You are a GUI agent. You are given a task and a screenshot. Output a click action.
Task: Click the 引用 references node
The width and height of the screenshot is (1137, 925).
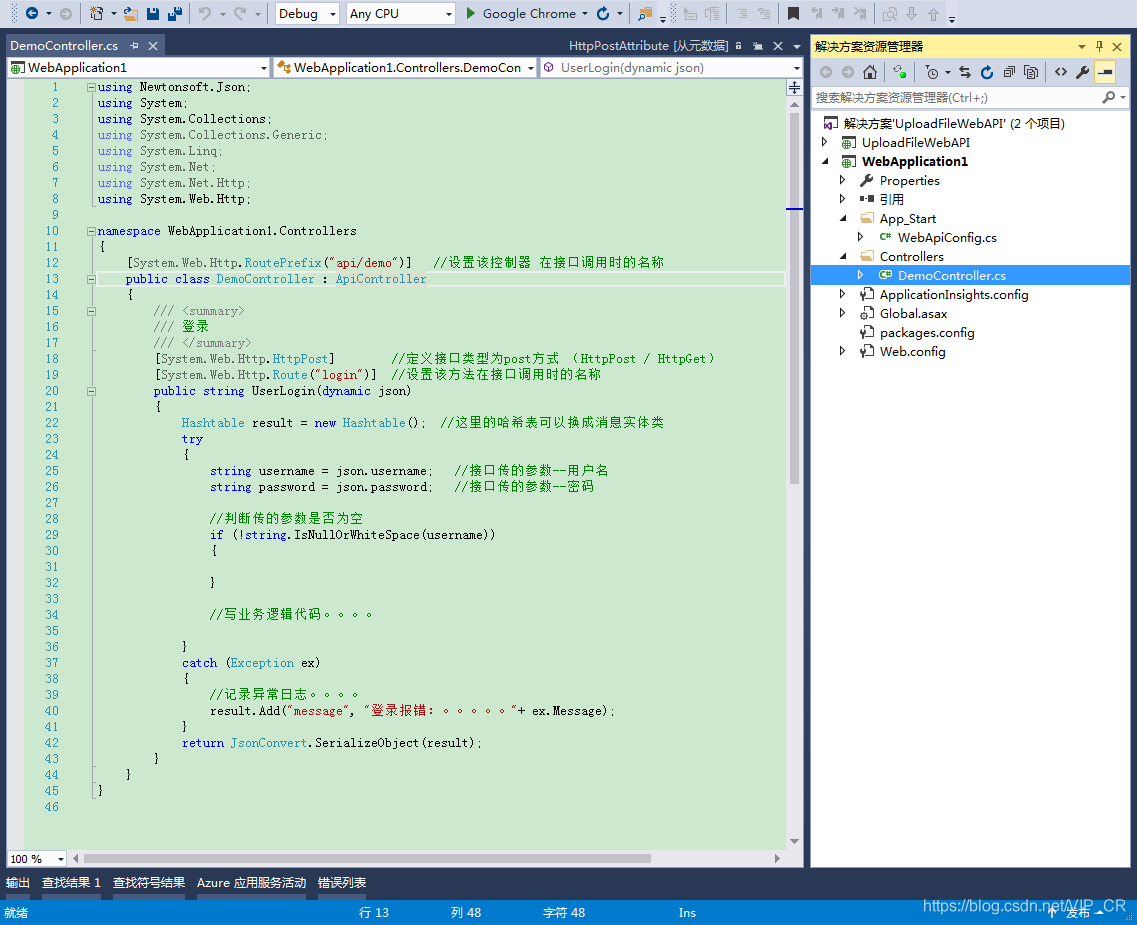pos(891,199)
